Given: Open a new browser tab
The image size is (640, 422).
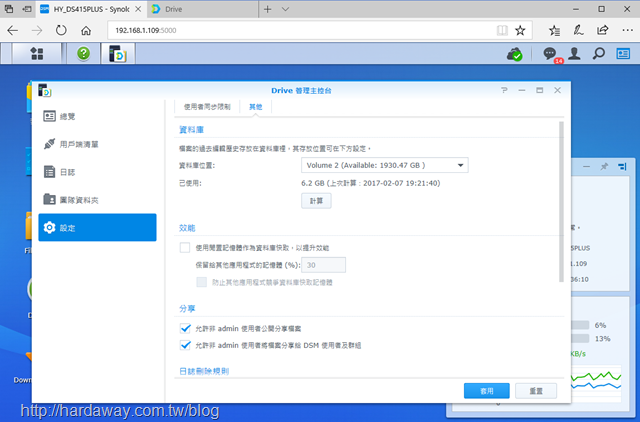Looking at the screenshot, I should click(x=267, y=9).
